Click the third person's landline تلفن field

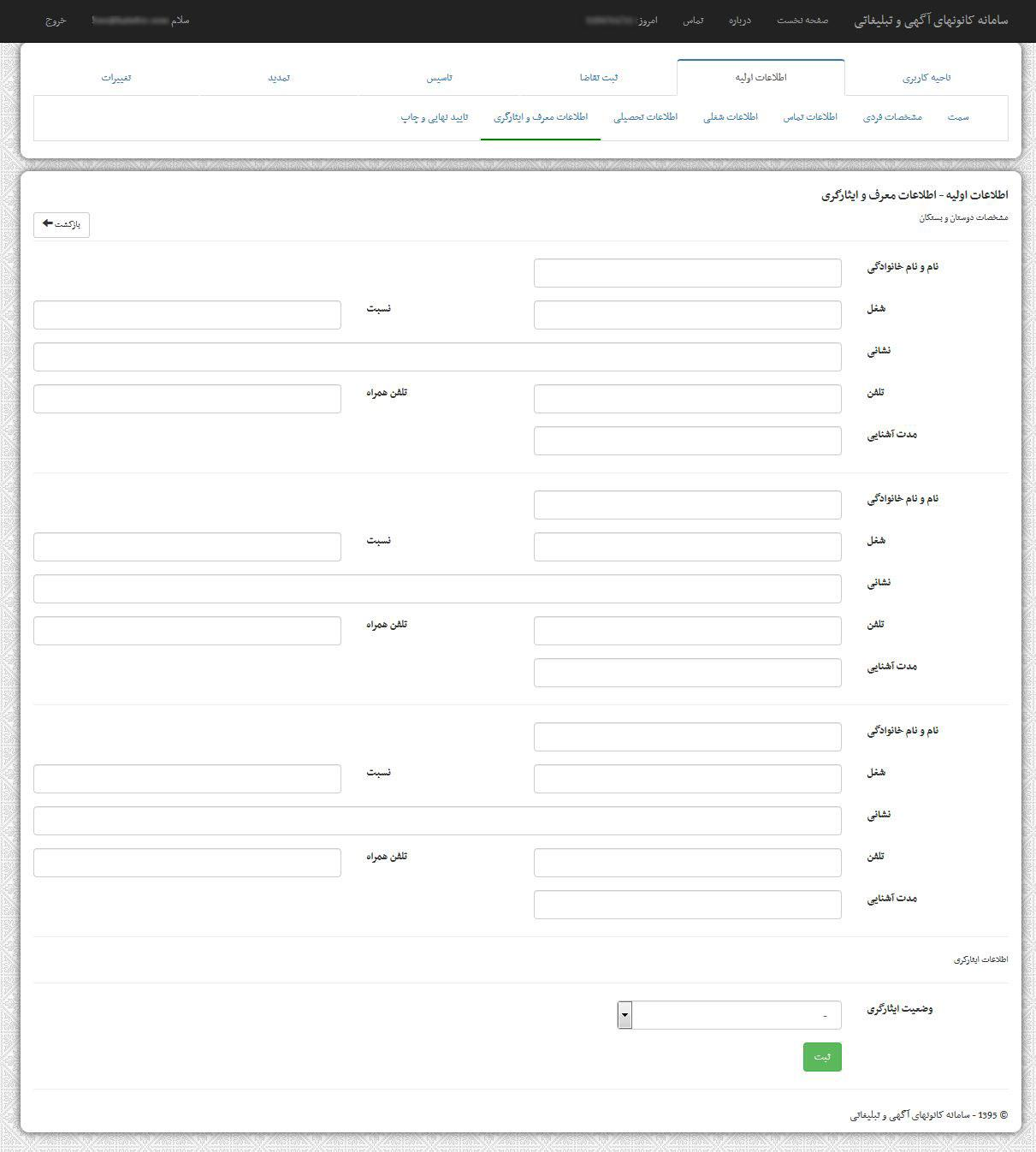(x=688, y=863)
